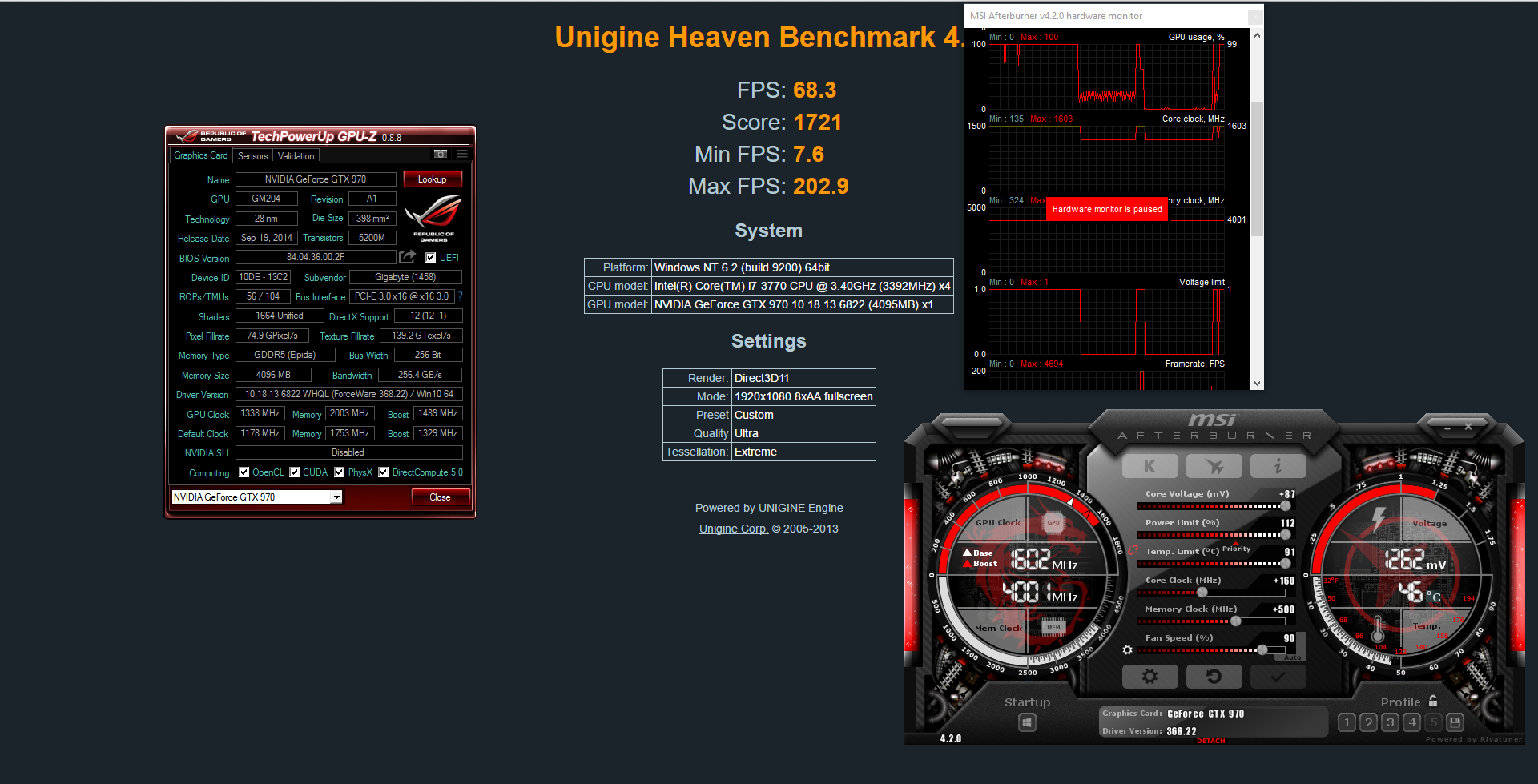Image resolution: width=1538 pixels, height=784 pixels.
Task: Click the Core Voltage slider handle
Action: click(x=1286, y=506)
